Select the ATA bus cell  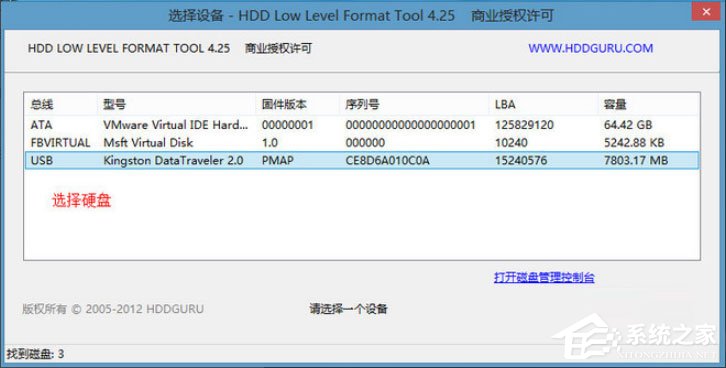pos(41,125)
